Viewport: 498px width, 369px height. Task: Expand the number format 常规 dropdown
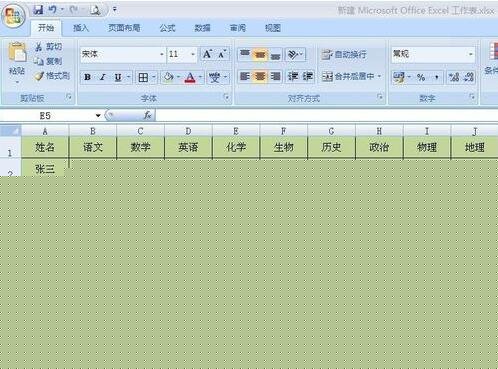pos(471,54)
